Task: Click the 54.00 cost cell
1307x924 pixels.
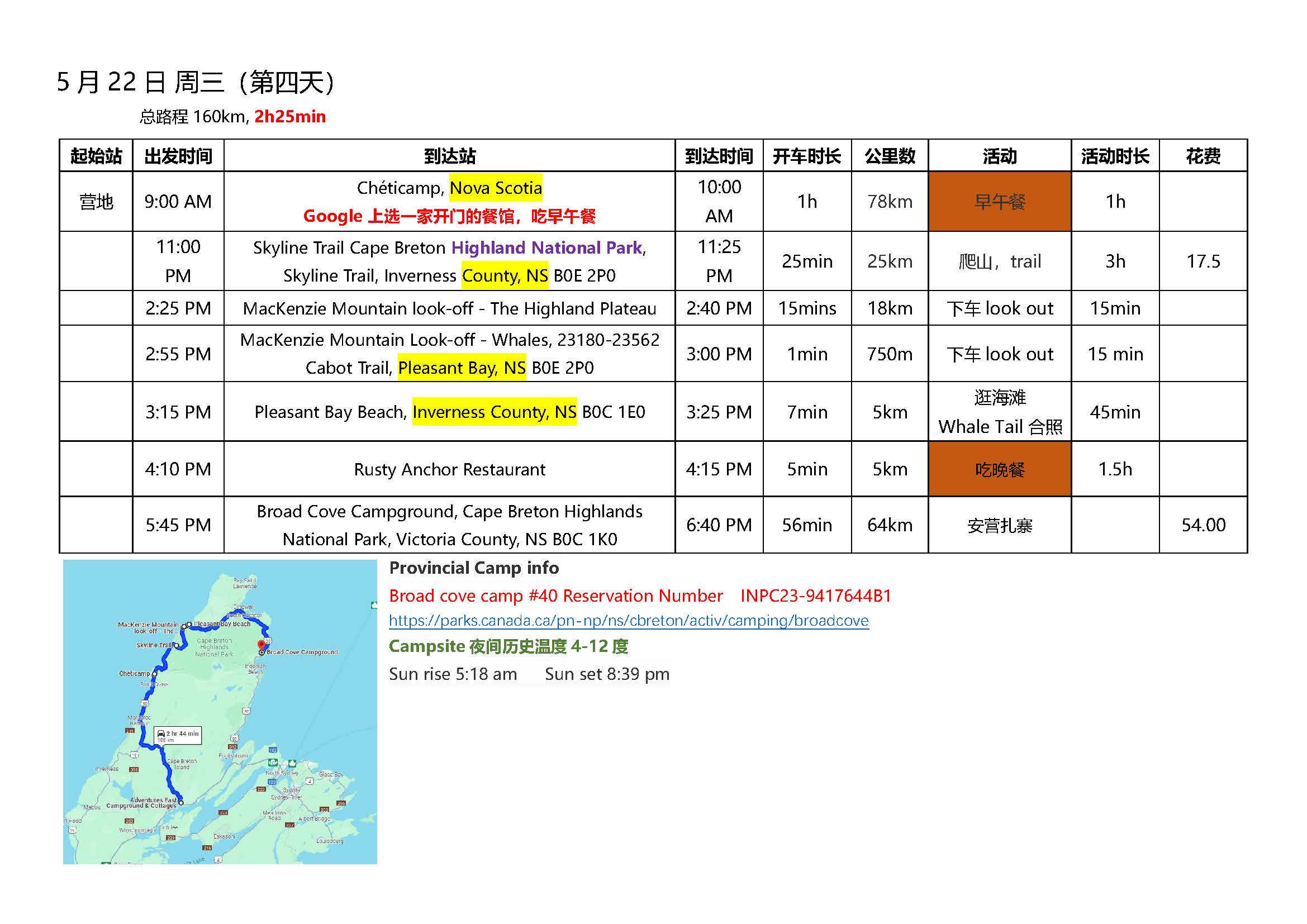Action: [1203, 525]
